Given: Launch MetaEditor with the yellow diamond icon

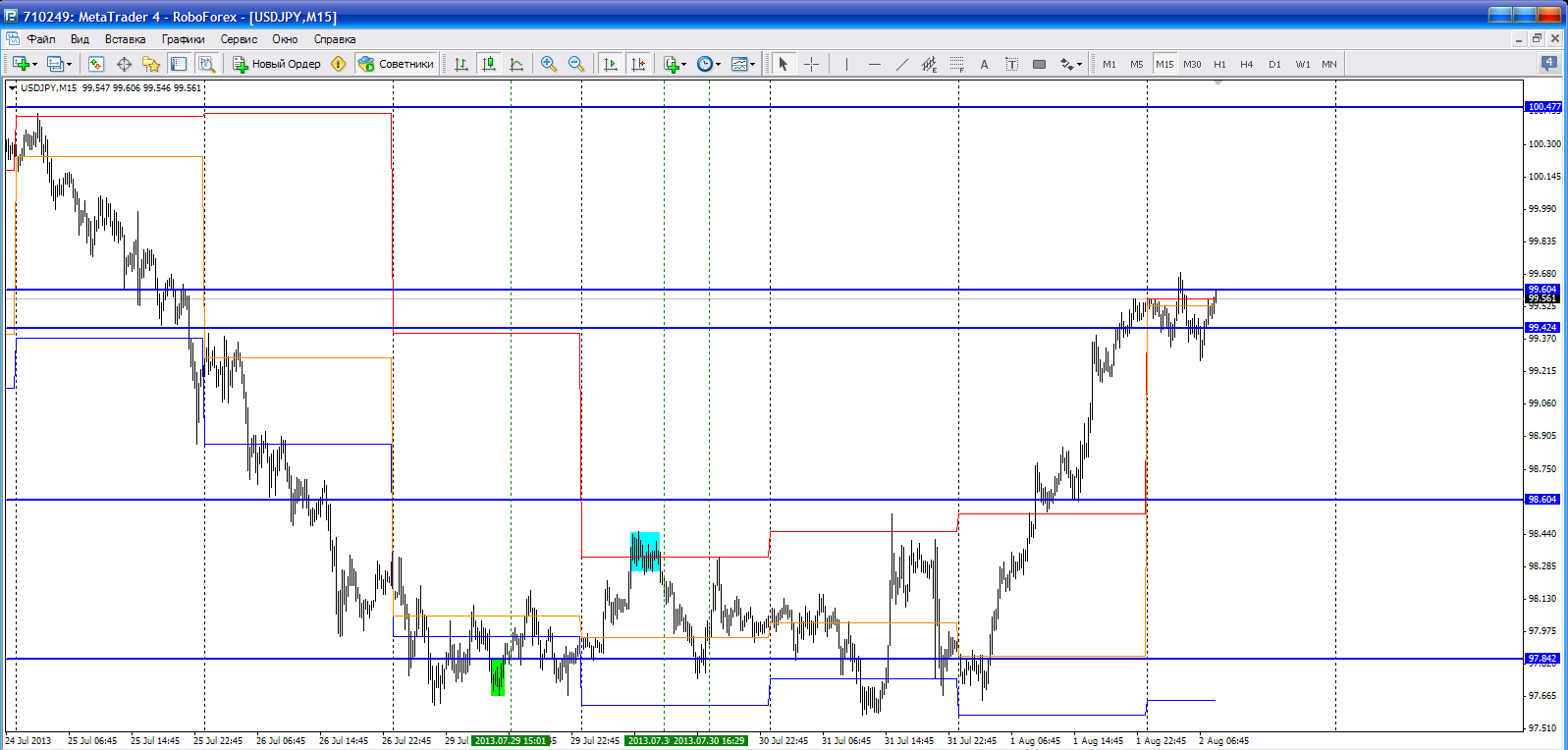Looking at the screenshot, I should click(339, 64).
